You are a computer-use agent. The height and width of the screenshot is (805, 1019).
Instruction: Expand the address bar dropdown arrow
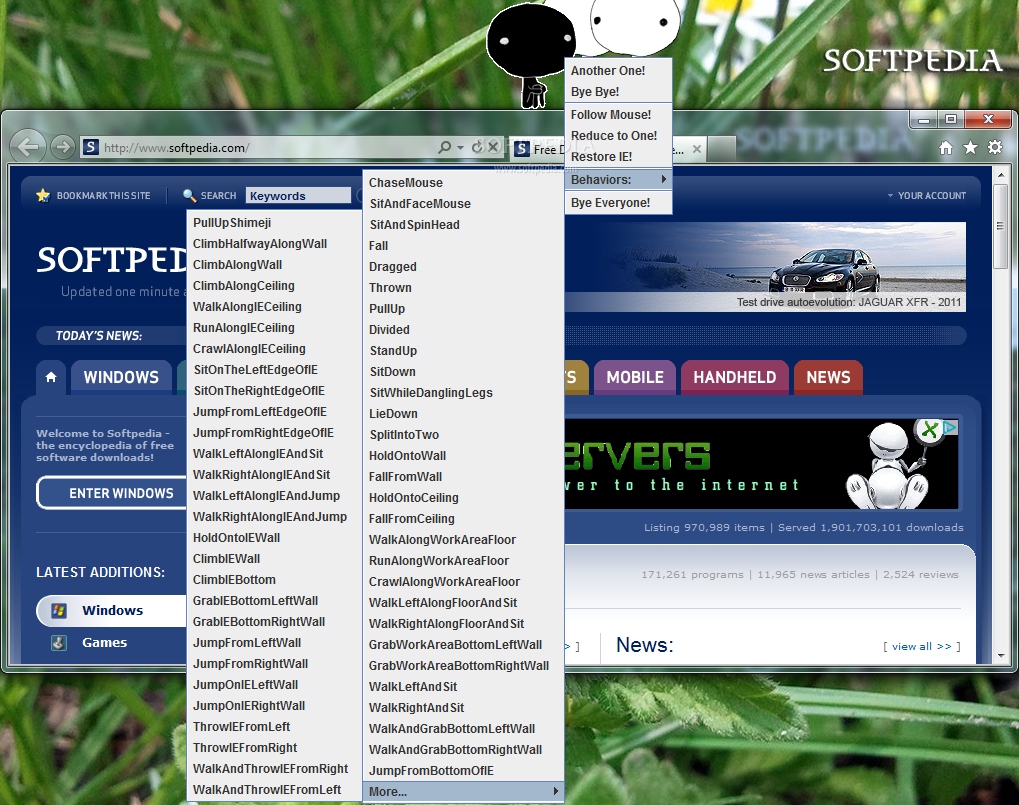click(x=460, y=147)
